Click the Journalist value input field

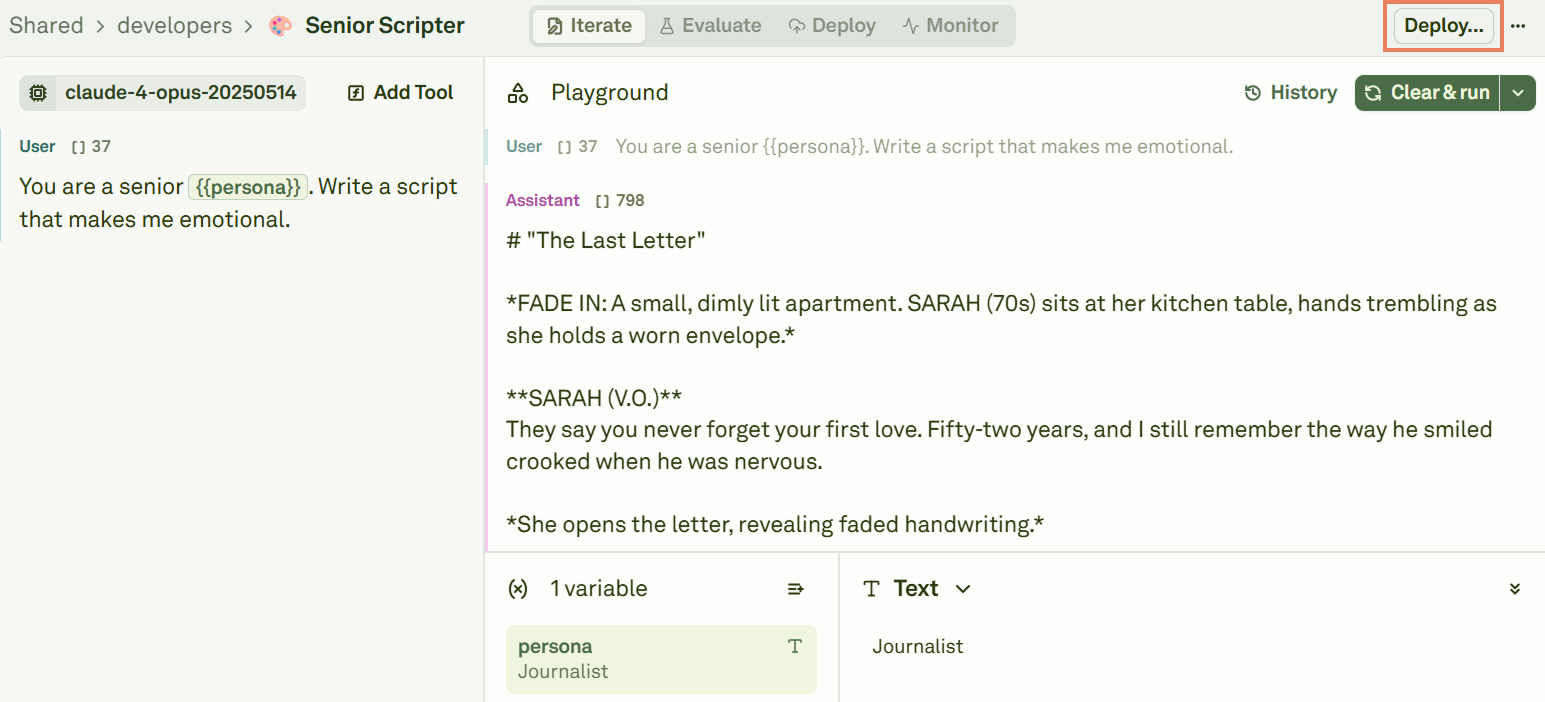pos(1000,646)
